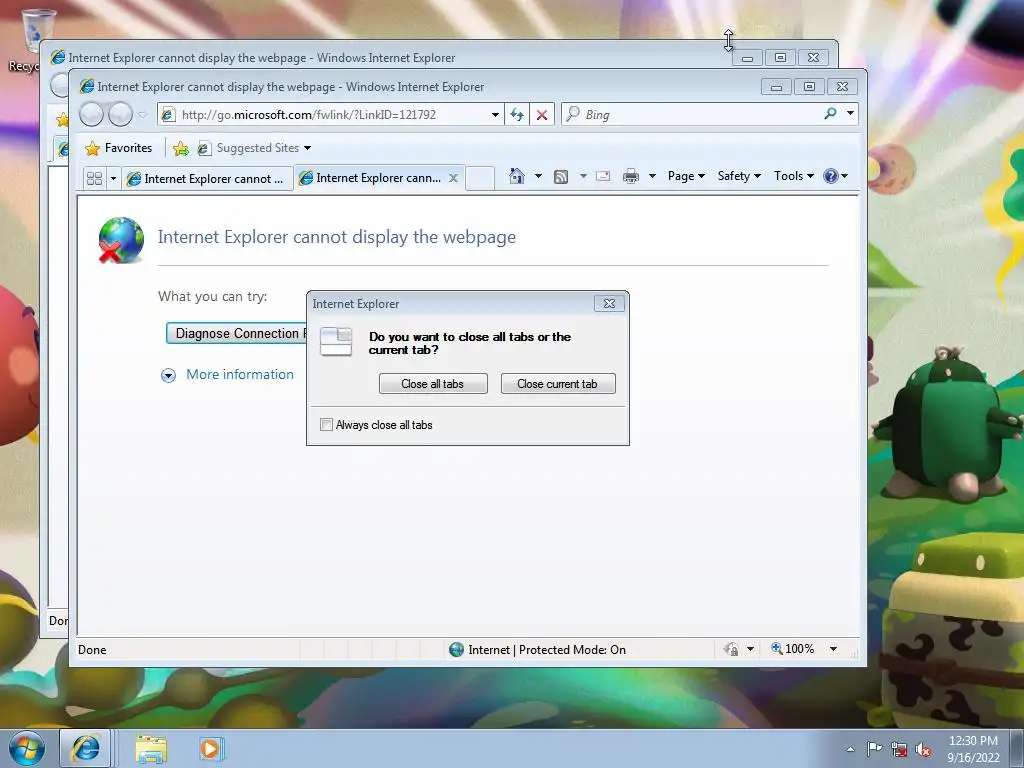Click the search magnifier icon

[830, 114]
